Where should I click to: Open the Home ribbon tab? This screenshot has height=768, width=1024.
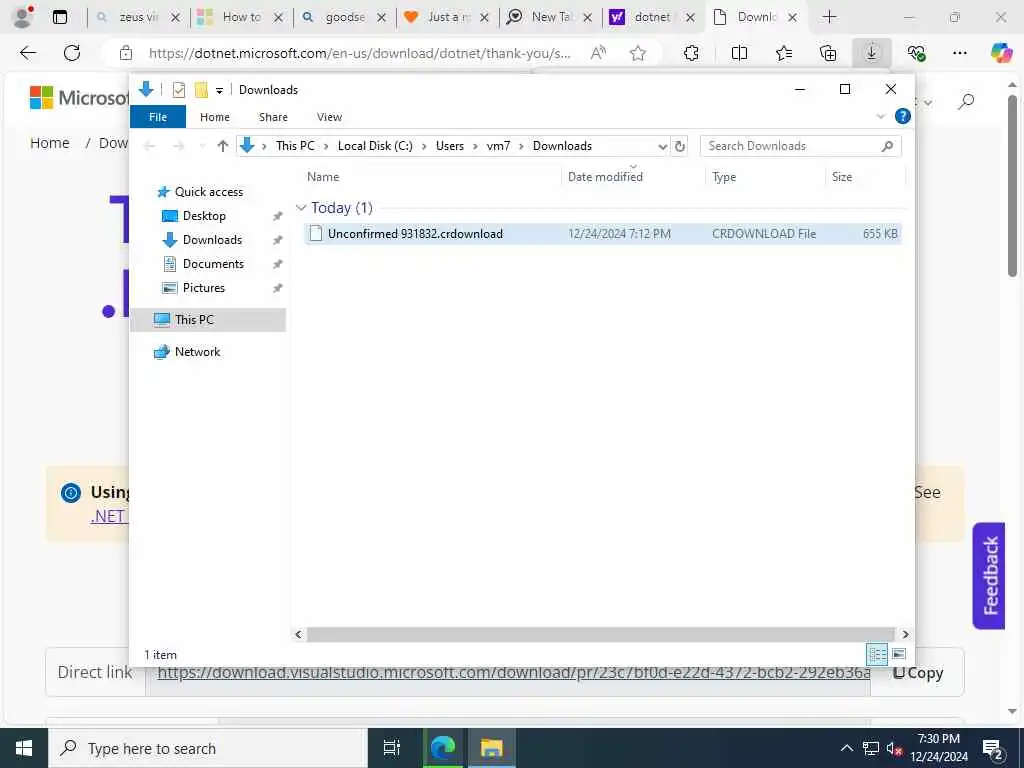[x=215, y=117]
